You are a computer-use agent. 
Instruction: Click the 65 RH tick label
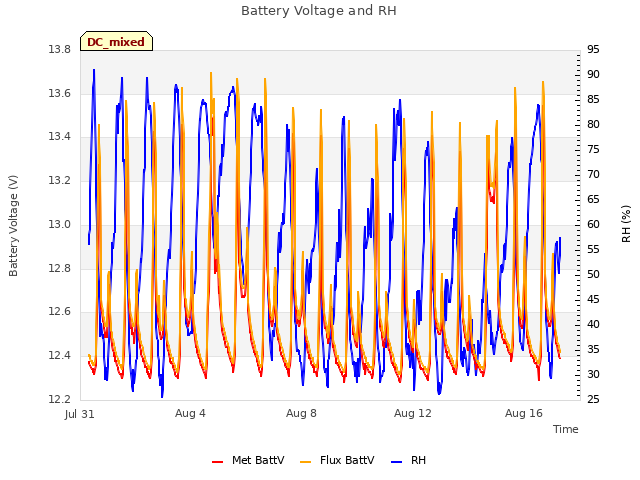coord(593,199)
